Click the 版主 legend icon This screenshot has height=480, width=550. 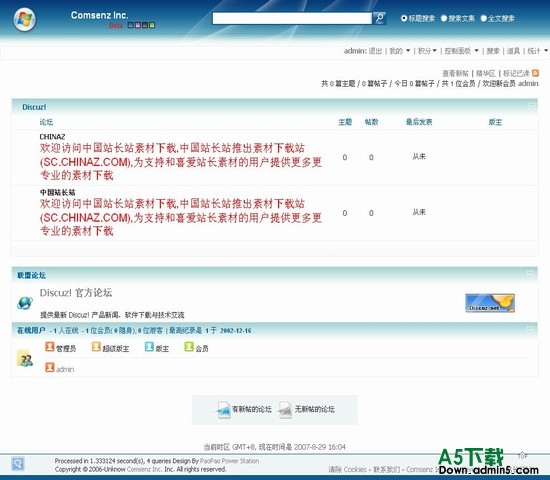[x=149, y=347]
